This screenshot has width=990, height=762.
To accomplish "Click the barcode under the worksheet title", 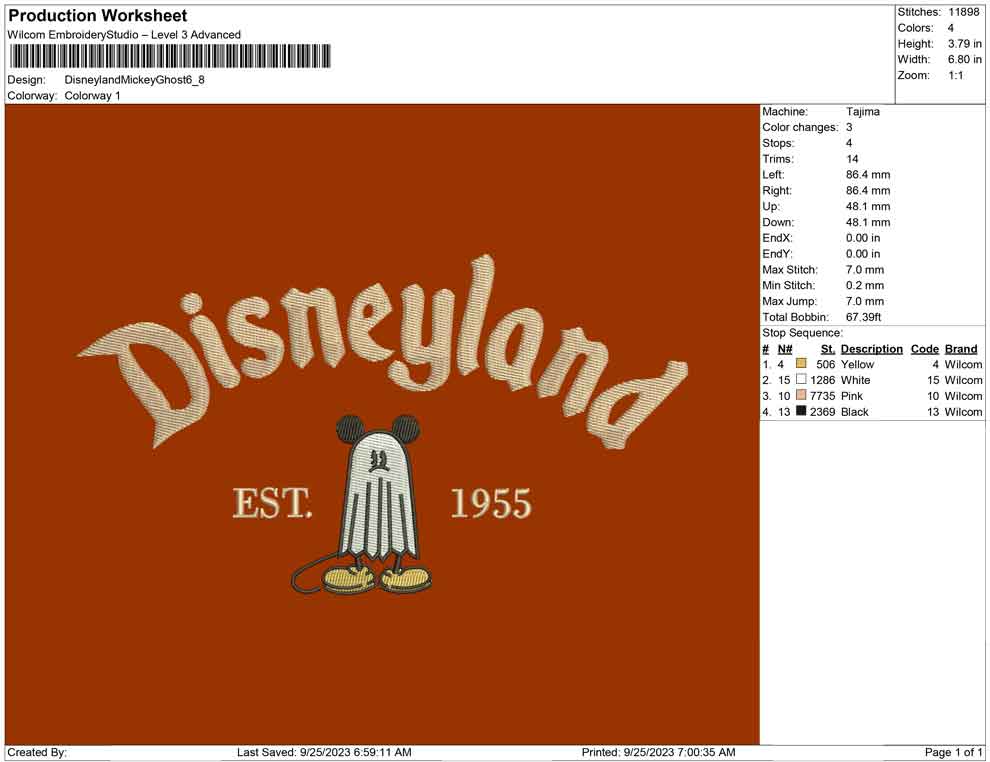I will (x=169, y=56).
